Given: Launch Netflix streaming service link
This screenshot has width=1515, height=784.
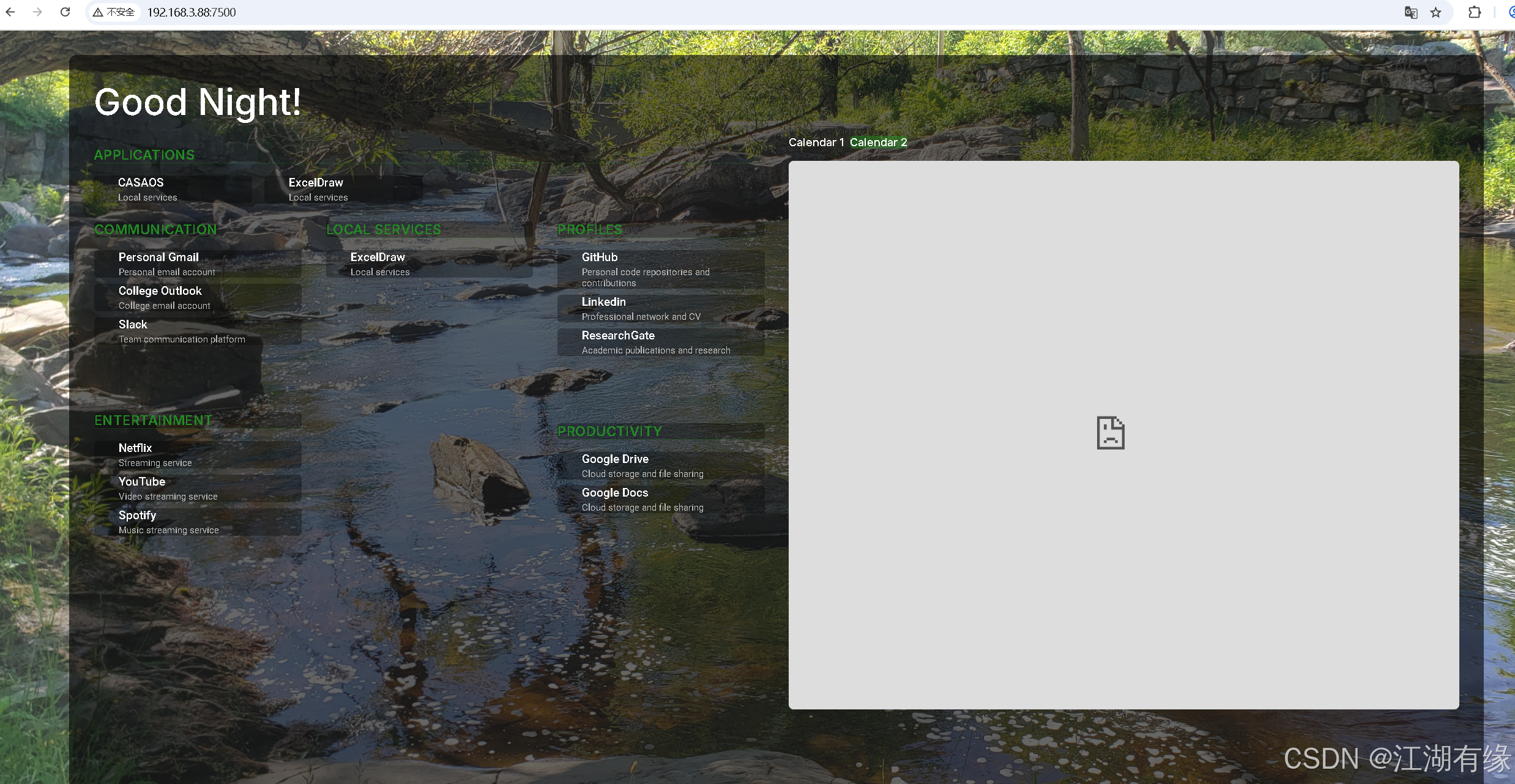Looking at the screenshot, I should pyautogui.click(x=135, y=448).
